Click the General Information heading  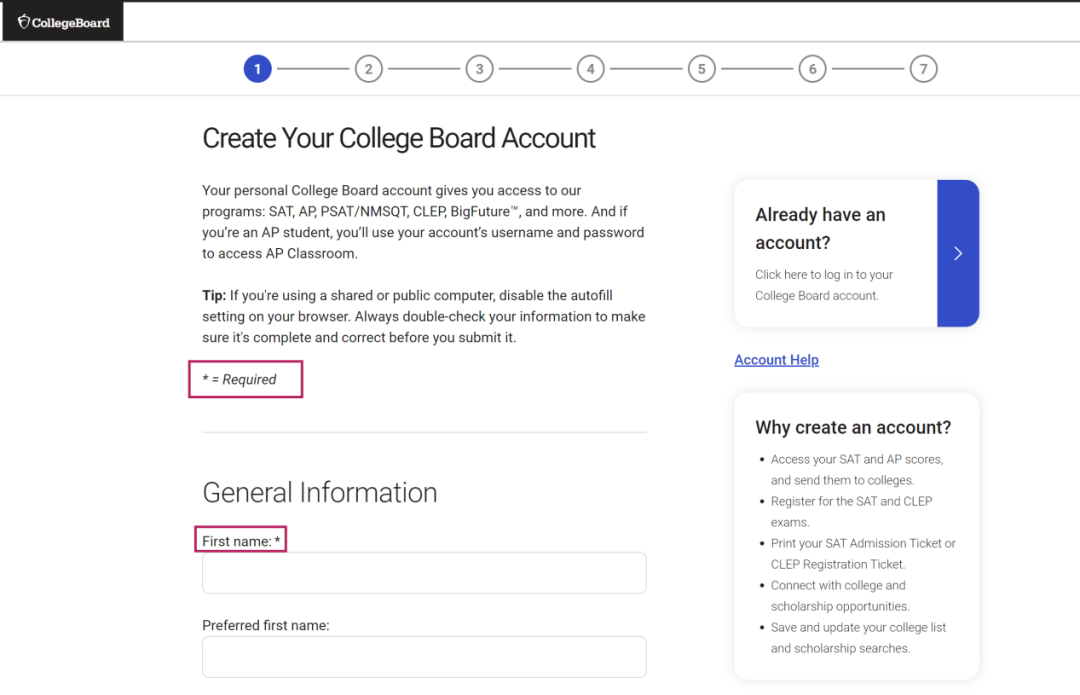pyautogui.click(x=320, y=492)
